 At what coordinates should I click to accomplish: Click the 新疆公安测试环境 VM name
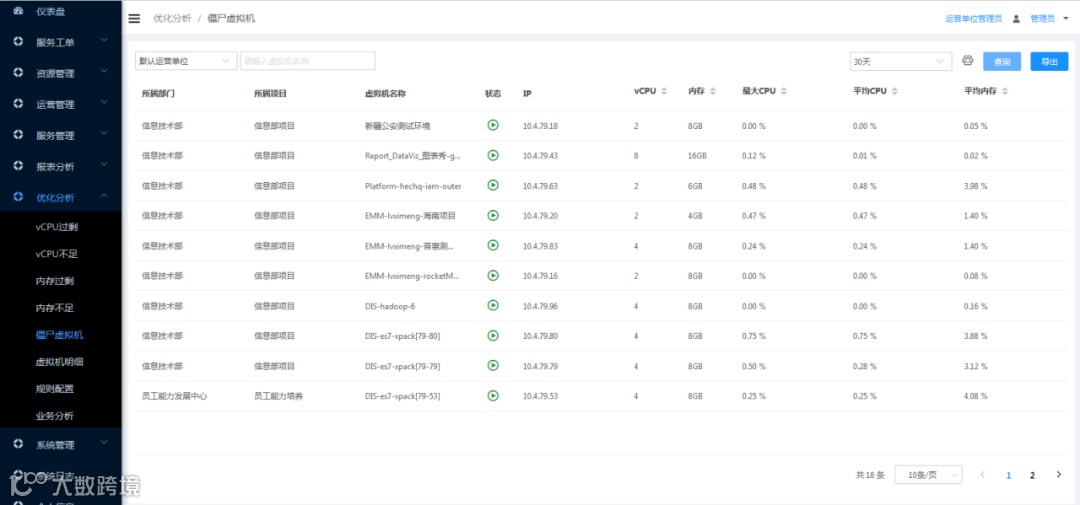(397, 126)
